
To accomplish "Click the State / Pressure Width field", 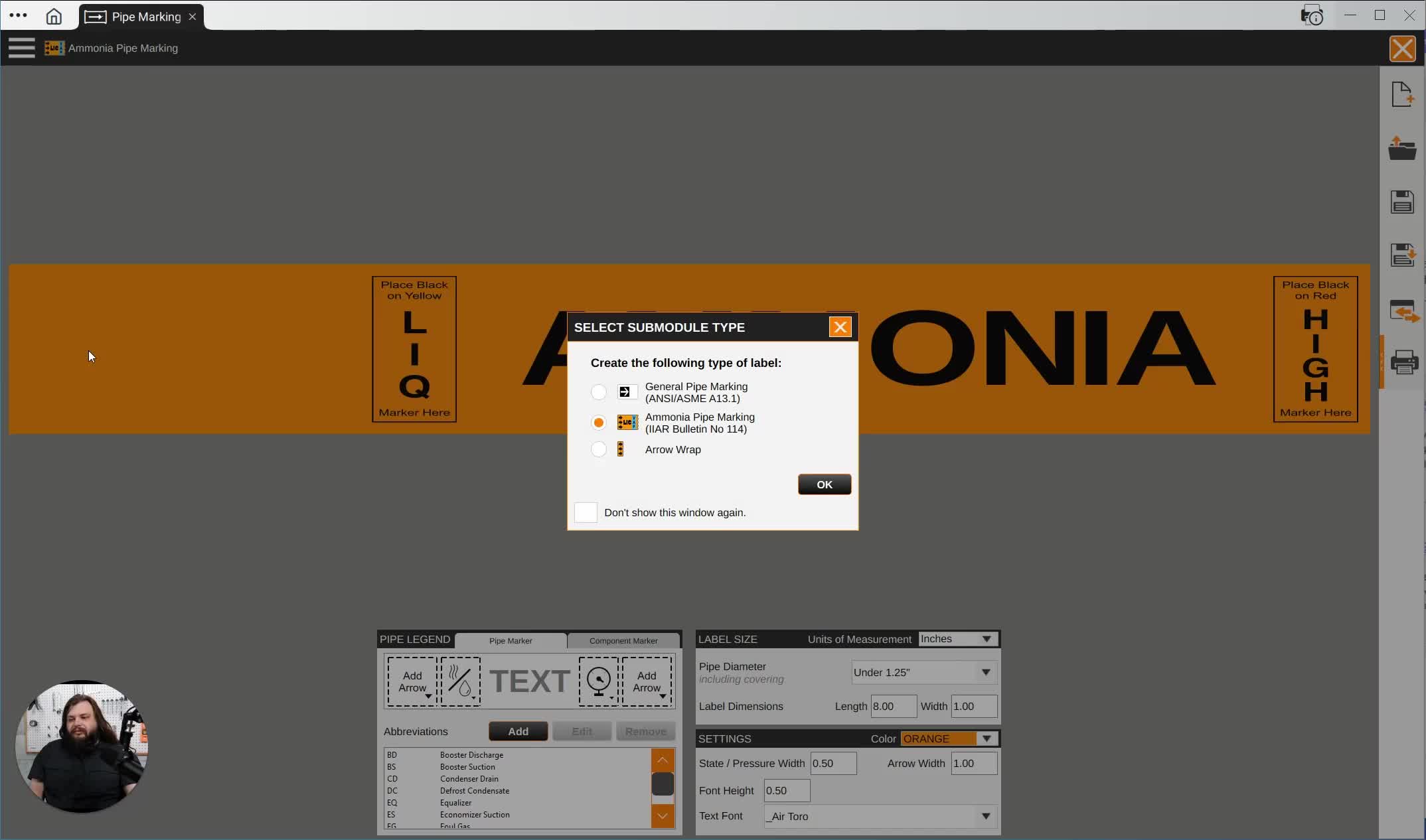I will pyautogui.click(x=833, y=763).
